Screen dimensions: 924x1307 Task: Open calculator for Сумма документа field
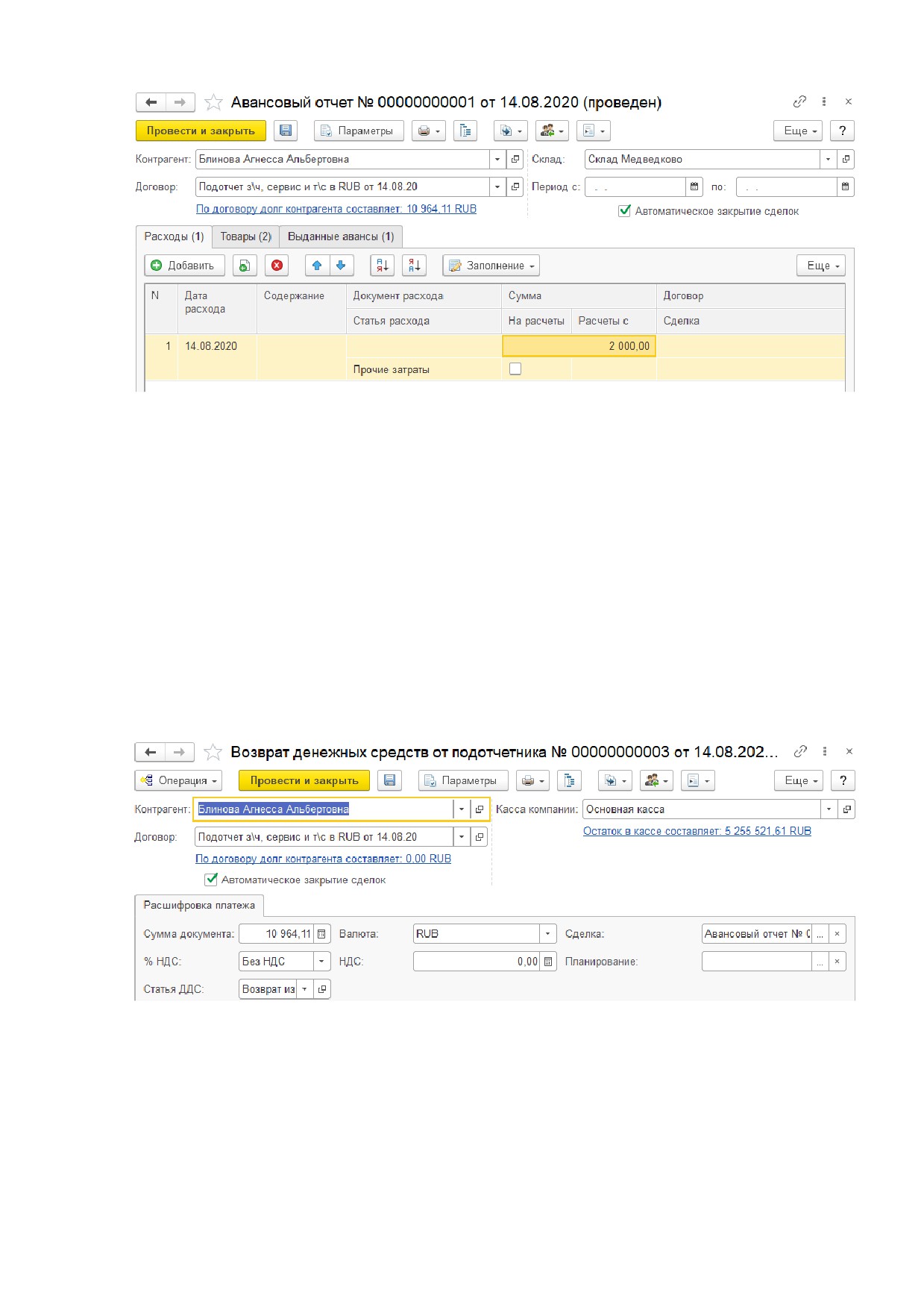(x=321, y=934)
